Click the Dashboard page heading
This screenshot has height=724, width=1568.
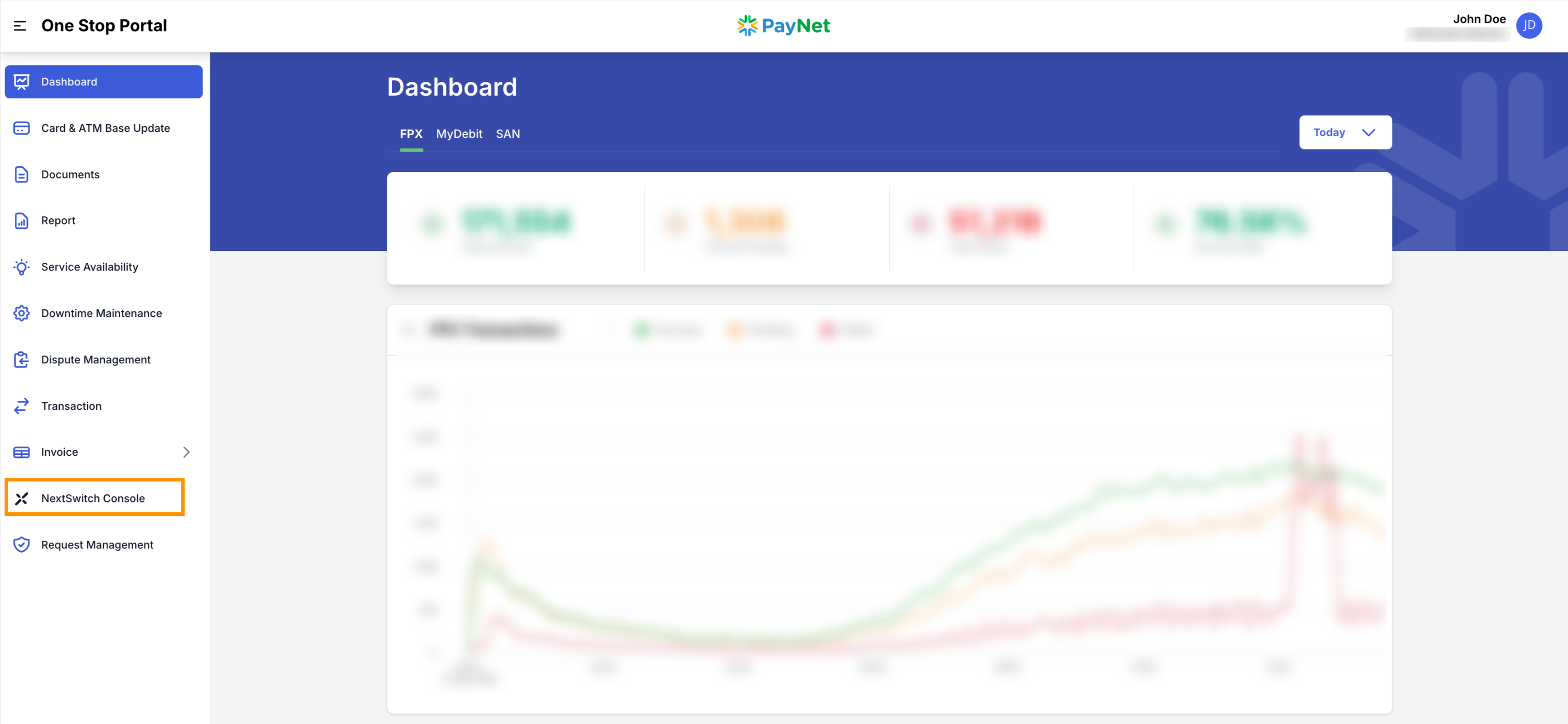pos(451,86)
